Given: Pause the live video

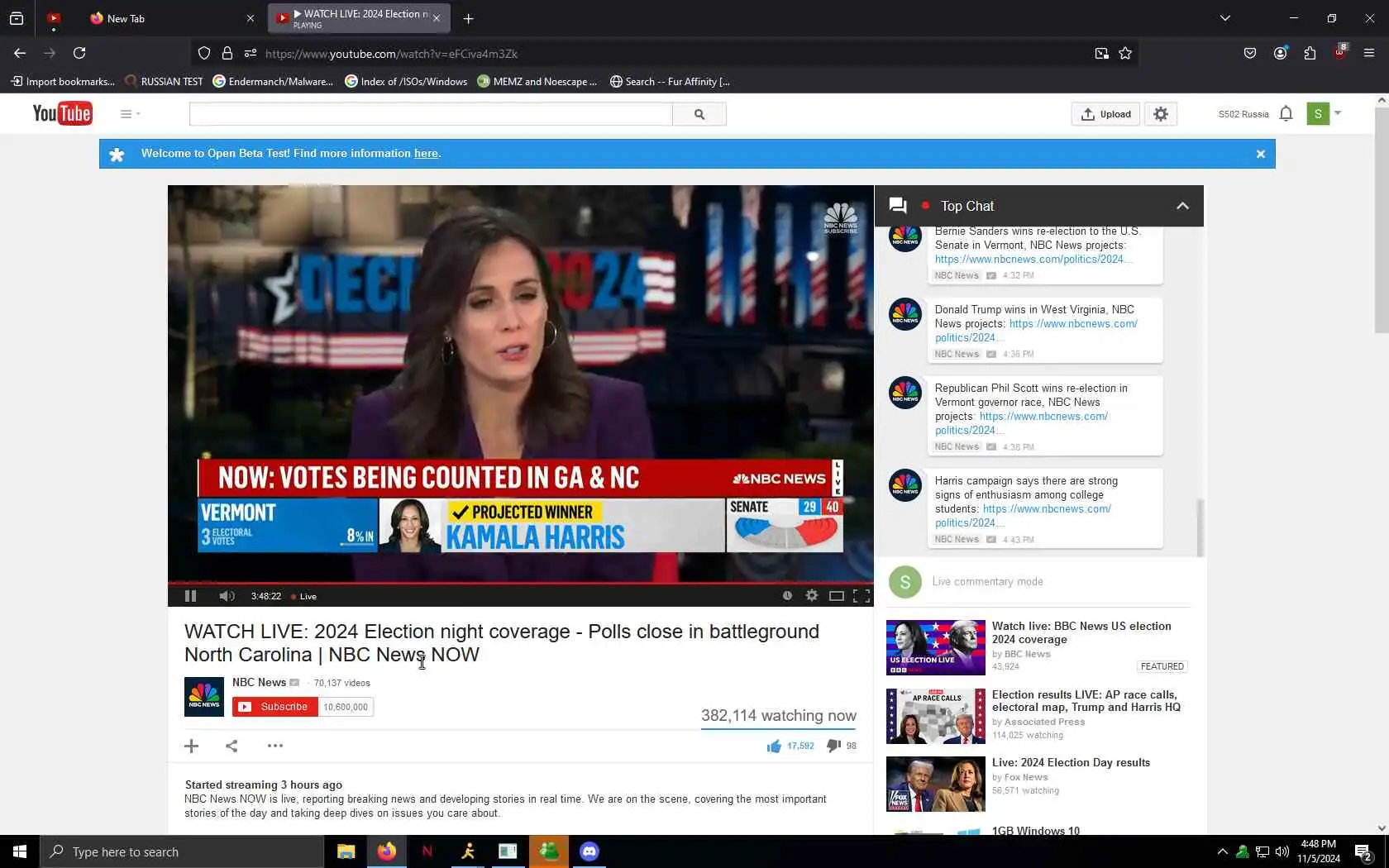Looking at the screenshot, I should (x=190, y=596).
